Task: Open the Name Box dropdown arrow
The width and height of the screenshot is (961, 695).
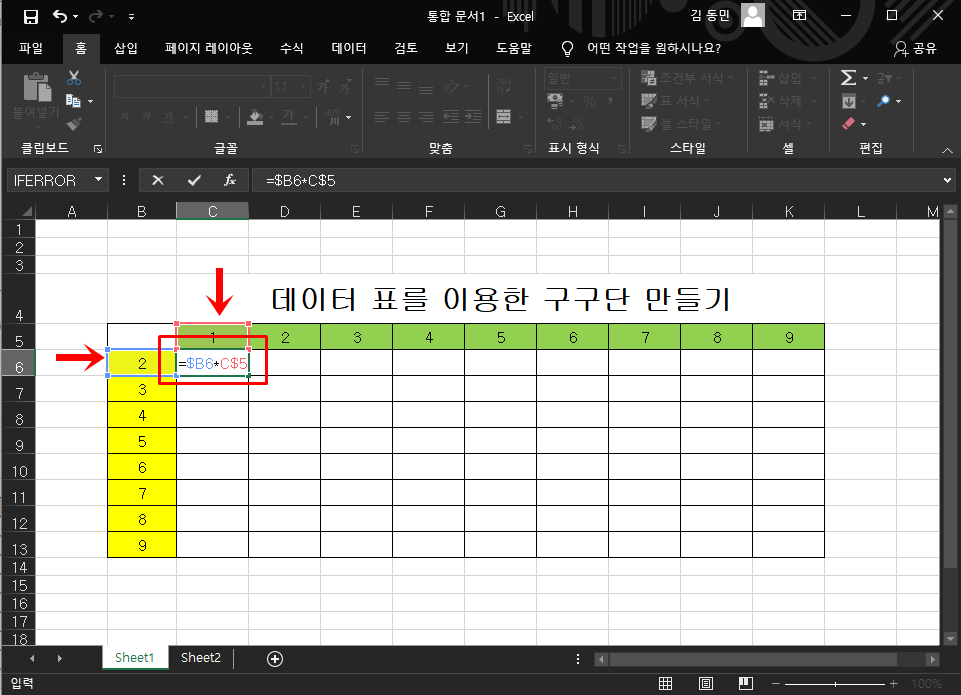Action: point(98,180)
